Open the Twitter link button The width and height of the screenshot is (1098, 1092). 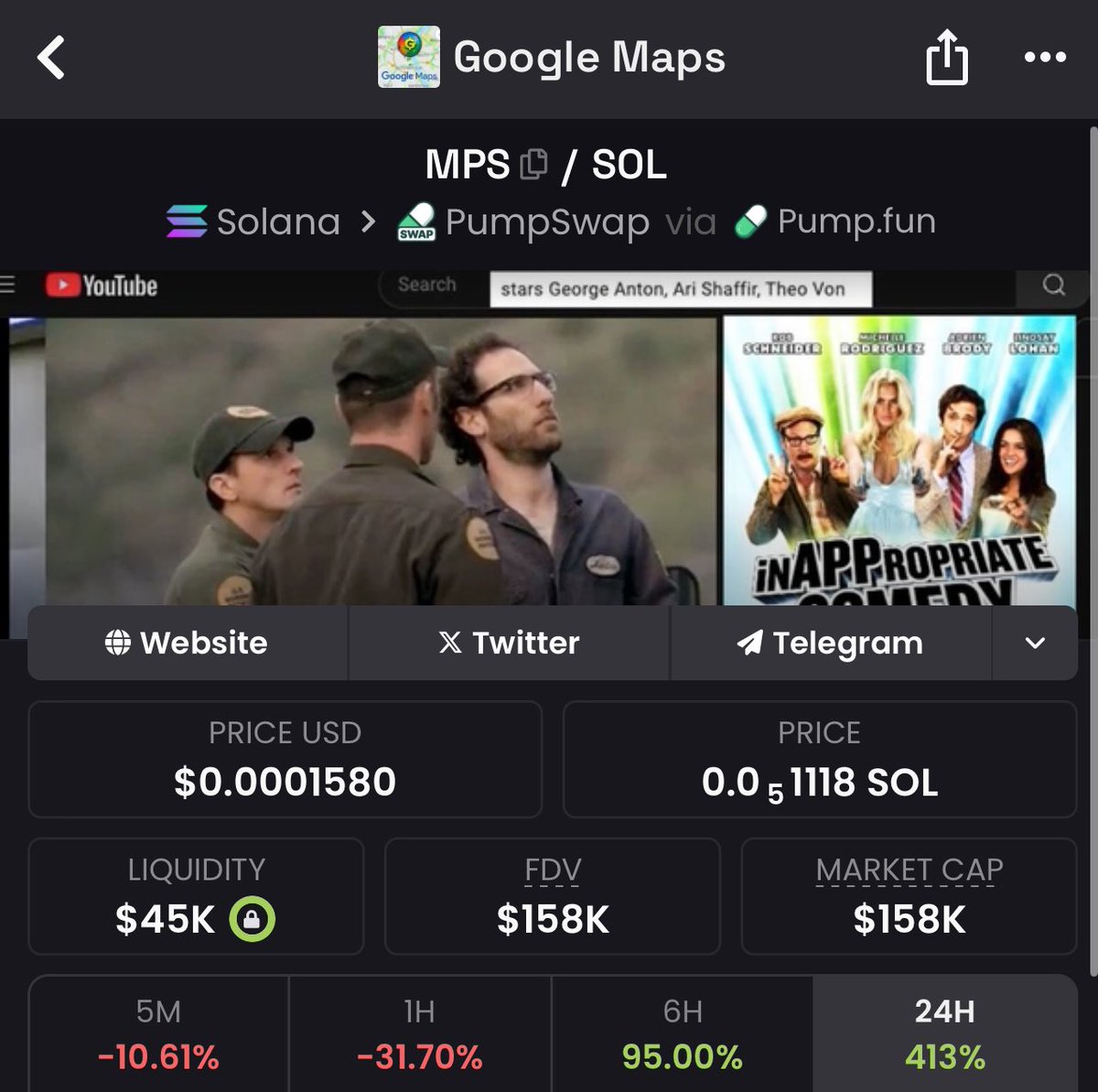(x=509, y=643)
